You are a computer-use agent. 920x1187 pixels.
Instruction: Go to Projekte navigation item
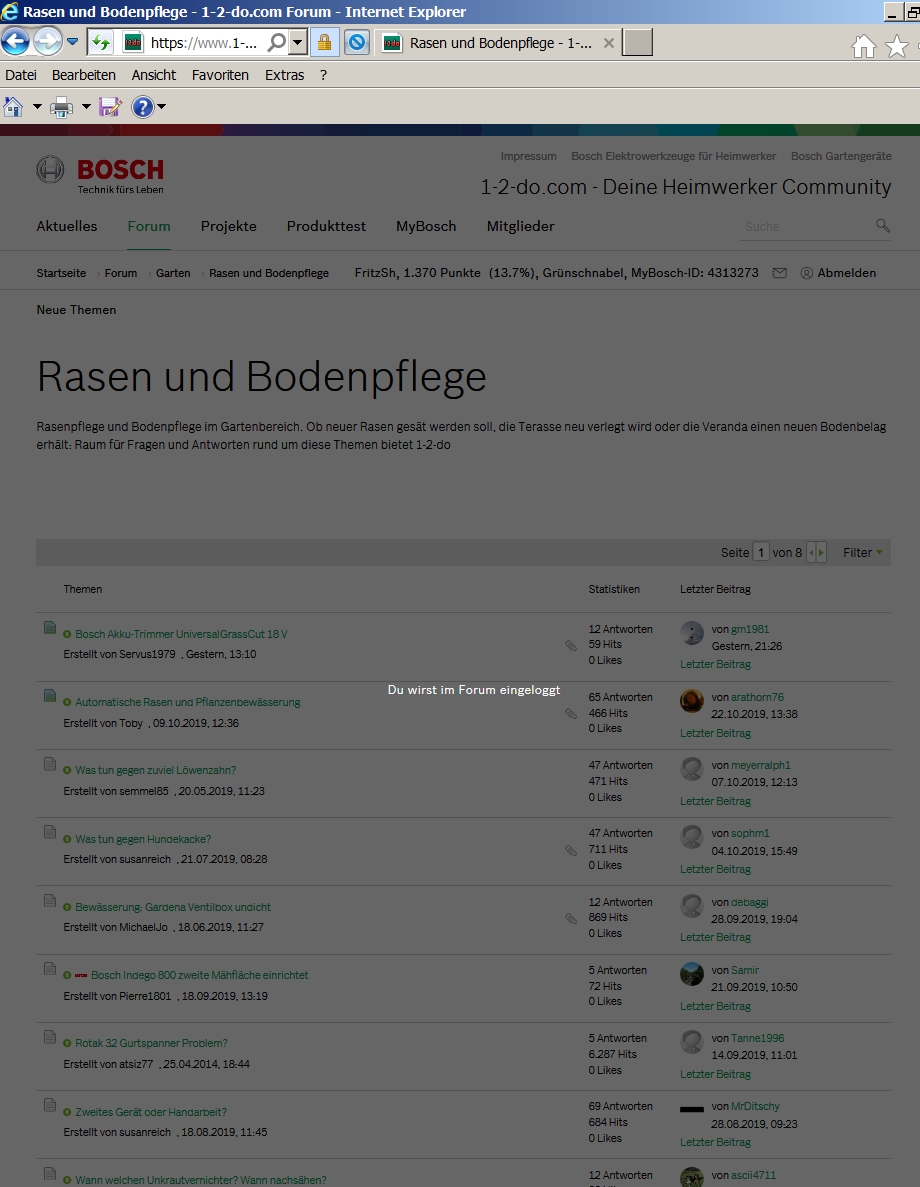[229, 226]
